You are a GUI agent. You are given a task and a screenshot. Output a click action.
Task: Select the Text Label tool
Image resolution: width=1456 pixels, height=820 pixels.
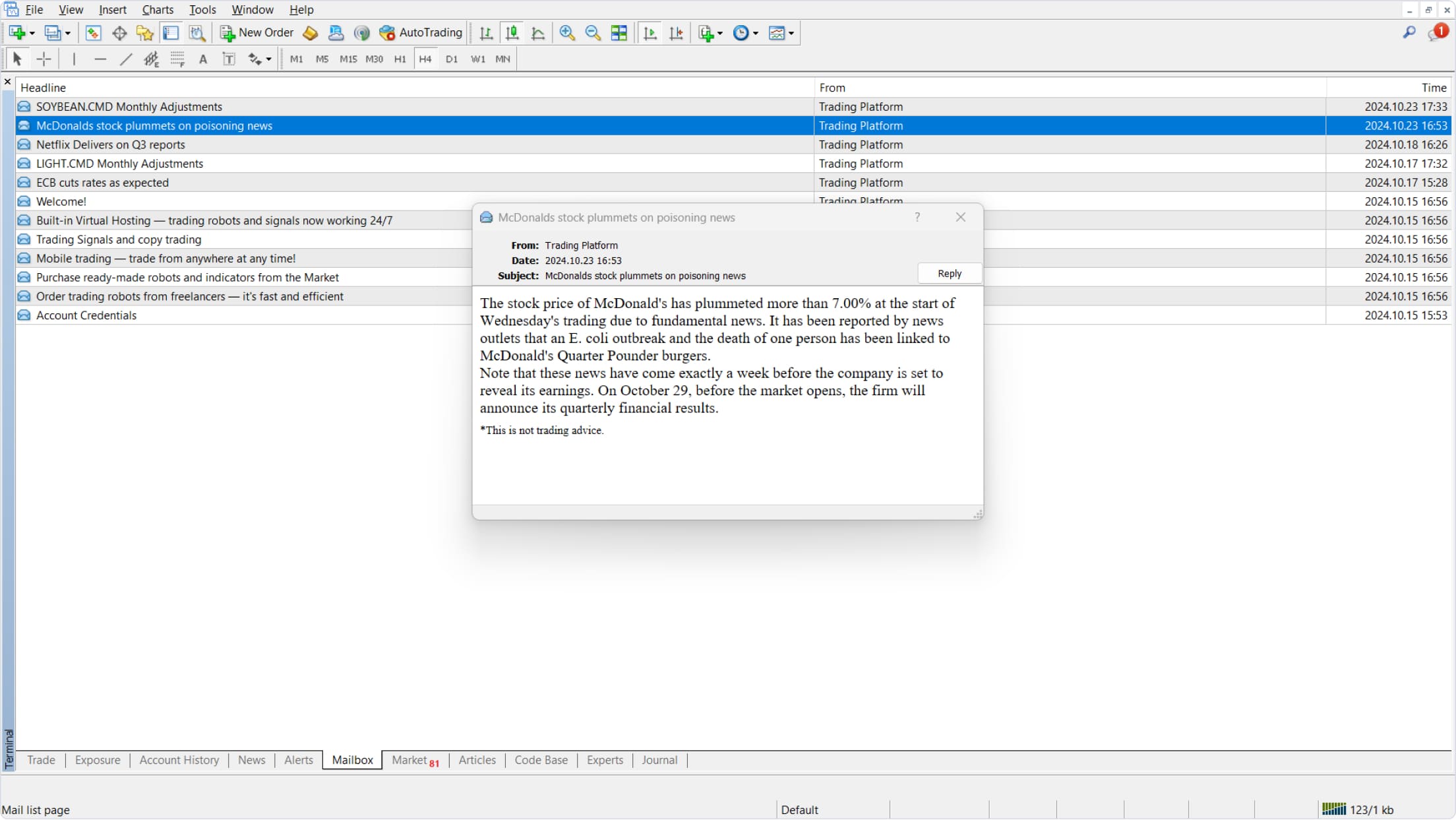coord(229,59)
